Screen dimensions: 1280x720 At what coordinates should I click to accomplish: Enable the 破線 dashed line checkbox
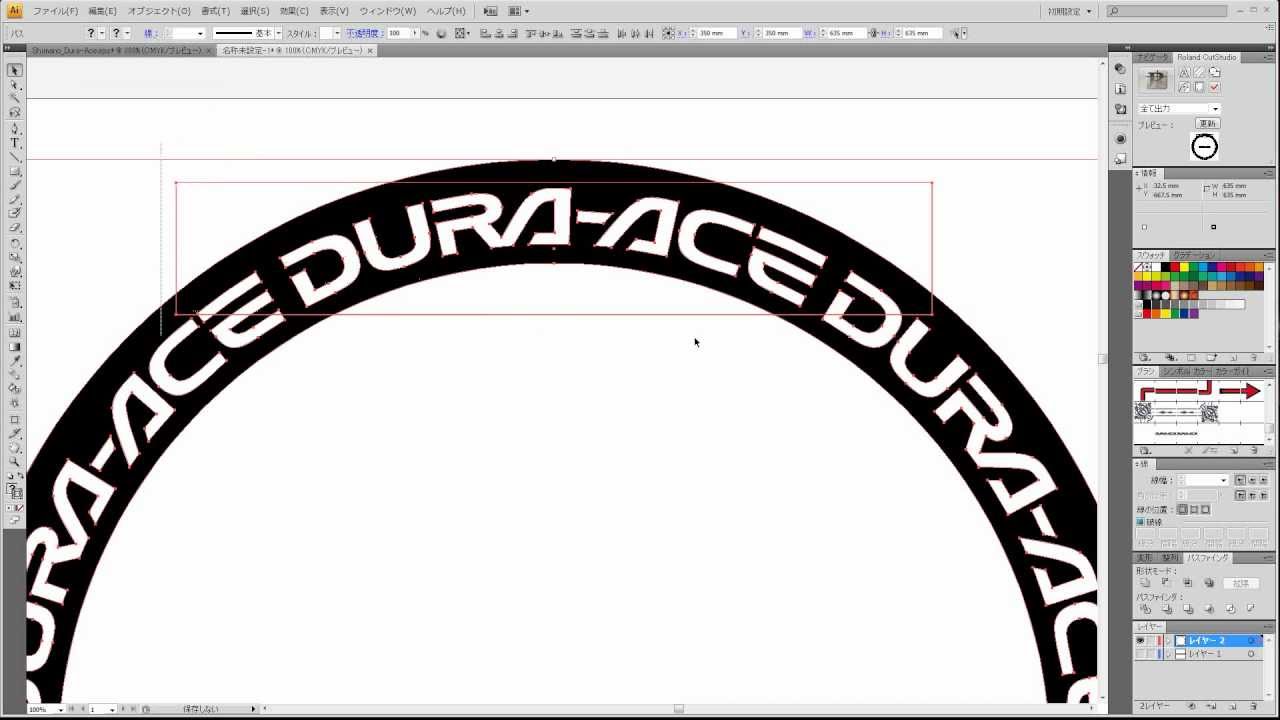[1140, 522]
